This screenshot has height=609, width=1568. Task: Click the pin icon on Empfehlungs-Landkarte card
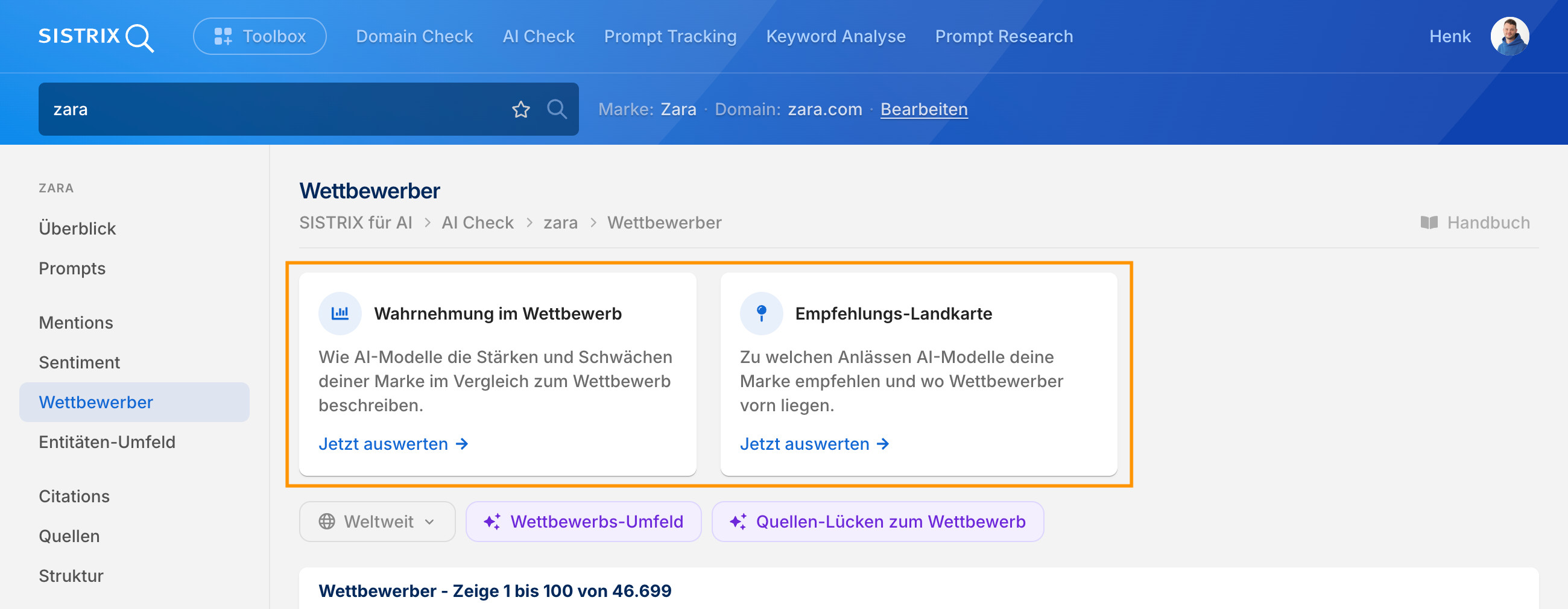pos(762,314)
